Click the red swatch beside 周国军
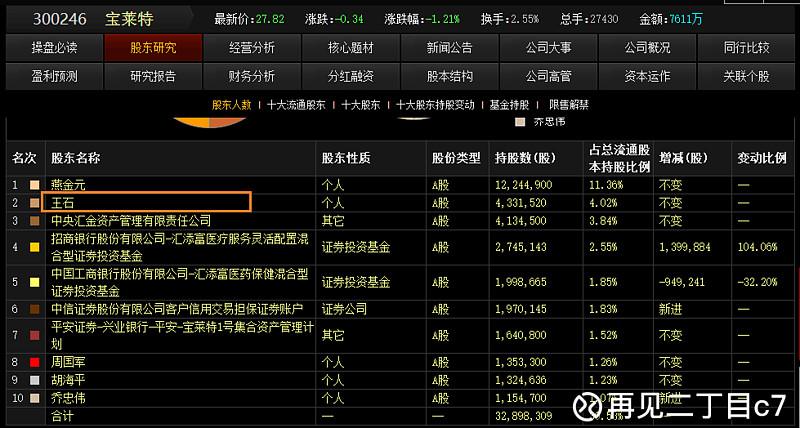The width and height of the screenshot is (800, 428). (x=35, y=363)
